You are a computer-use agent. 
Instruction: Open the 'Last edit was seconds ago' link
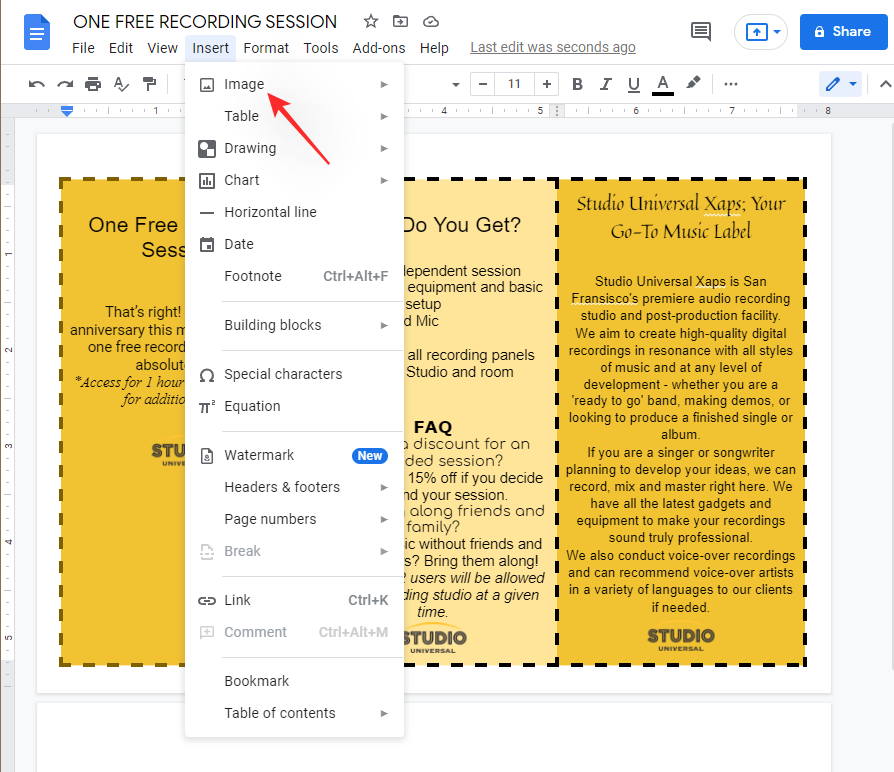coord(553,47)
